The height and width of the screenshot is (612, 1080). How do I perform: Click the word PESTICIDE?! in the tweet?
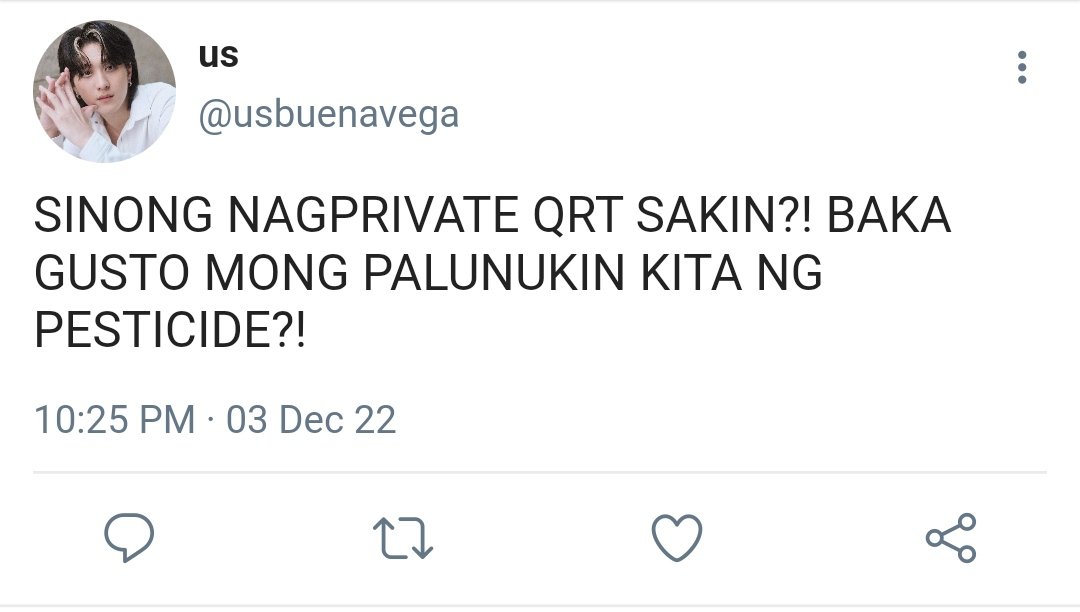point(169,330)
